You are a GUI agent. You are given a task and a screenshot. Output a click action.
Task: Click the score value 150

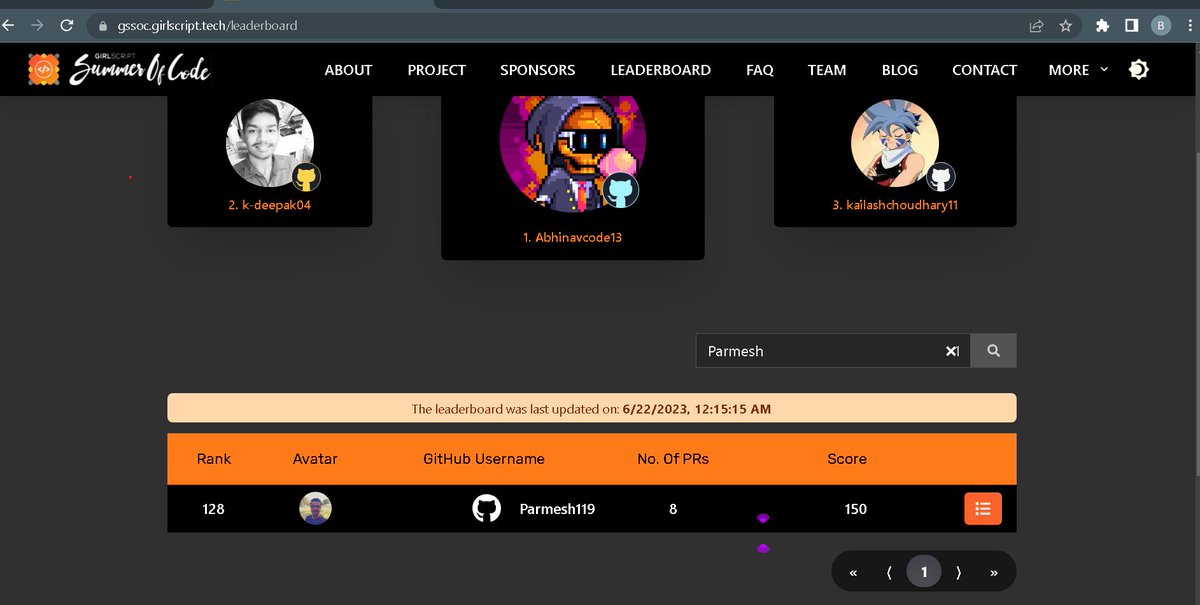855,509
